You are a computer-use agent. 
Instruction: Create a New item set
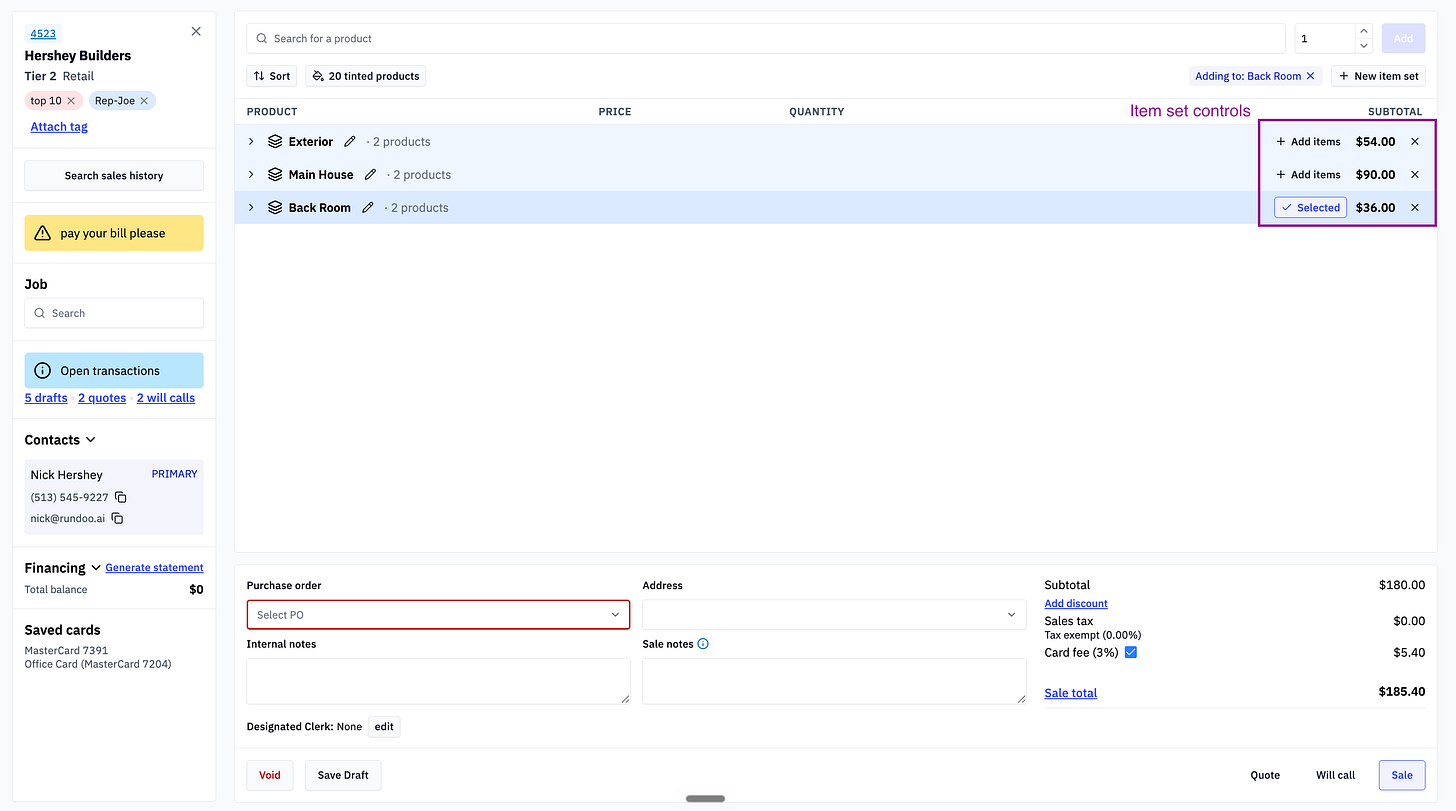(1378, 76)
